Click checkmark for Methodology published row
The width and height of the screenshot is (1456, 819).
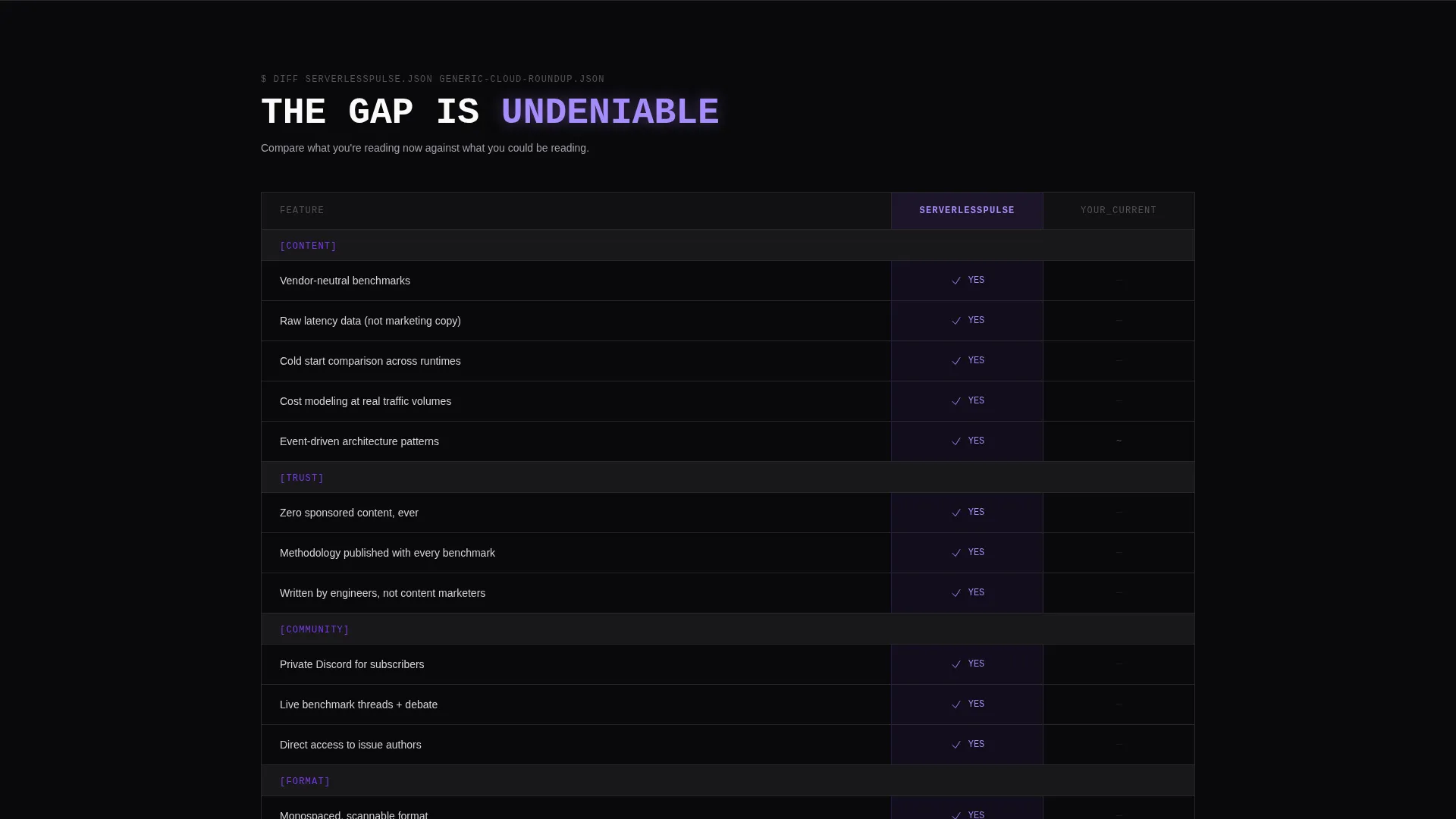(956, 553)
